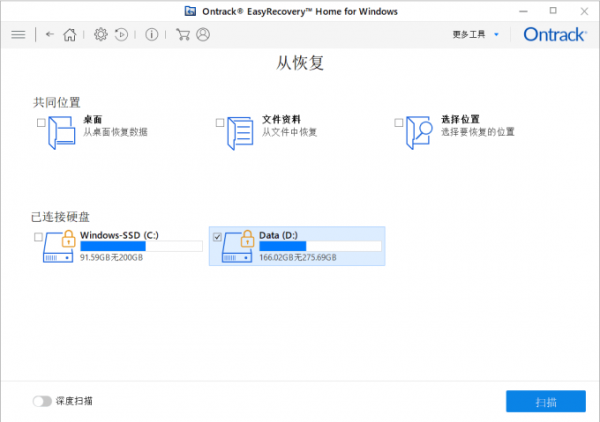The width and height of the screenshot is (600, 422).
Task: Click the 扫描 scan button
Action: point(546,401)
